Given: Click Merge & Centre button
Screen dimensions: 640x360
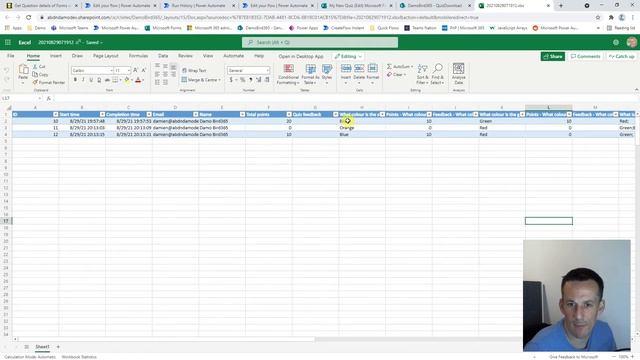Looking at the screenshot, I should [200, 80].
